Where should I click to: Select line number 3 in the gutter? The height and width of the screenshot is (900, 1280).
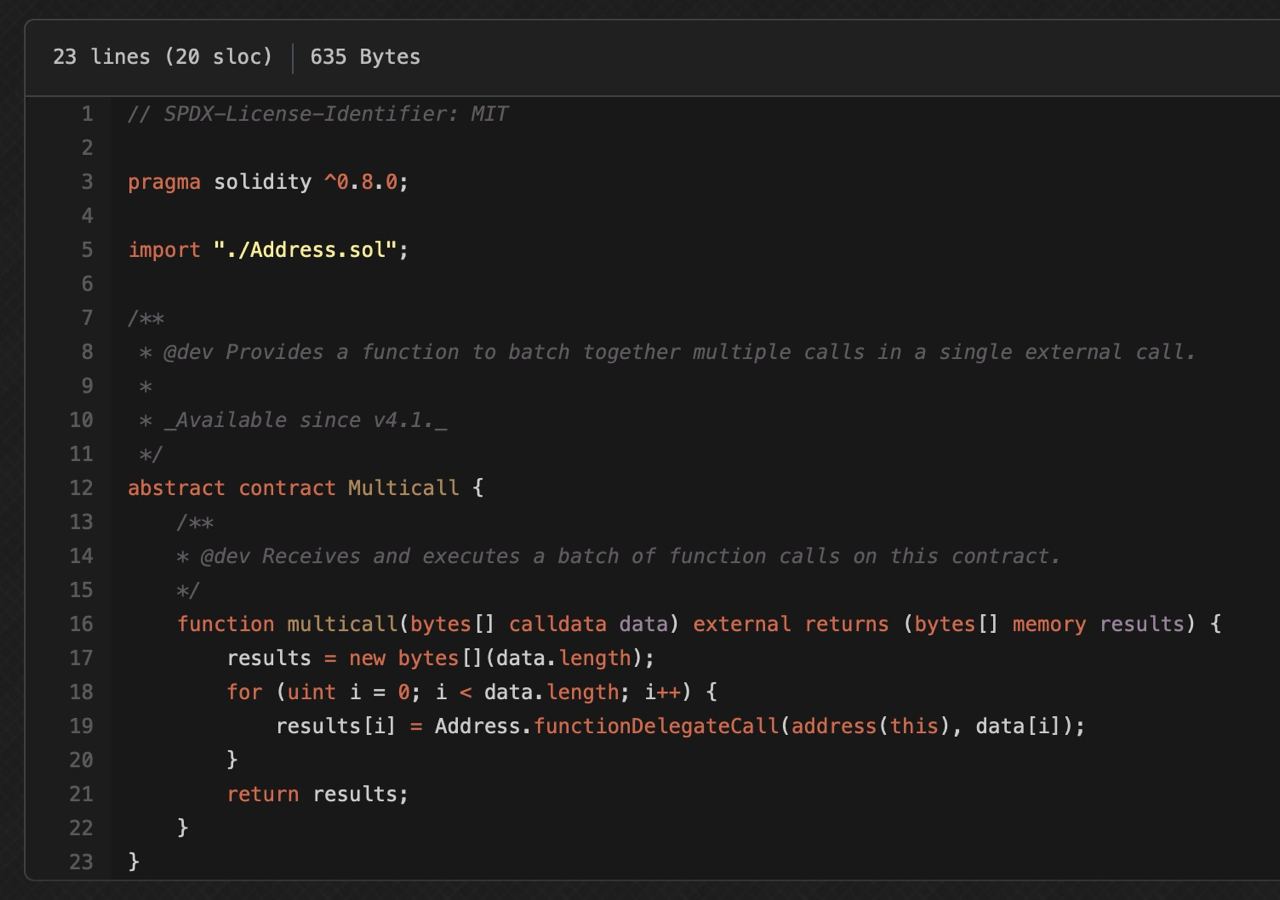coord(87,182)
